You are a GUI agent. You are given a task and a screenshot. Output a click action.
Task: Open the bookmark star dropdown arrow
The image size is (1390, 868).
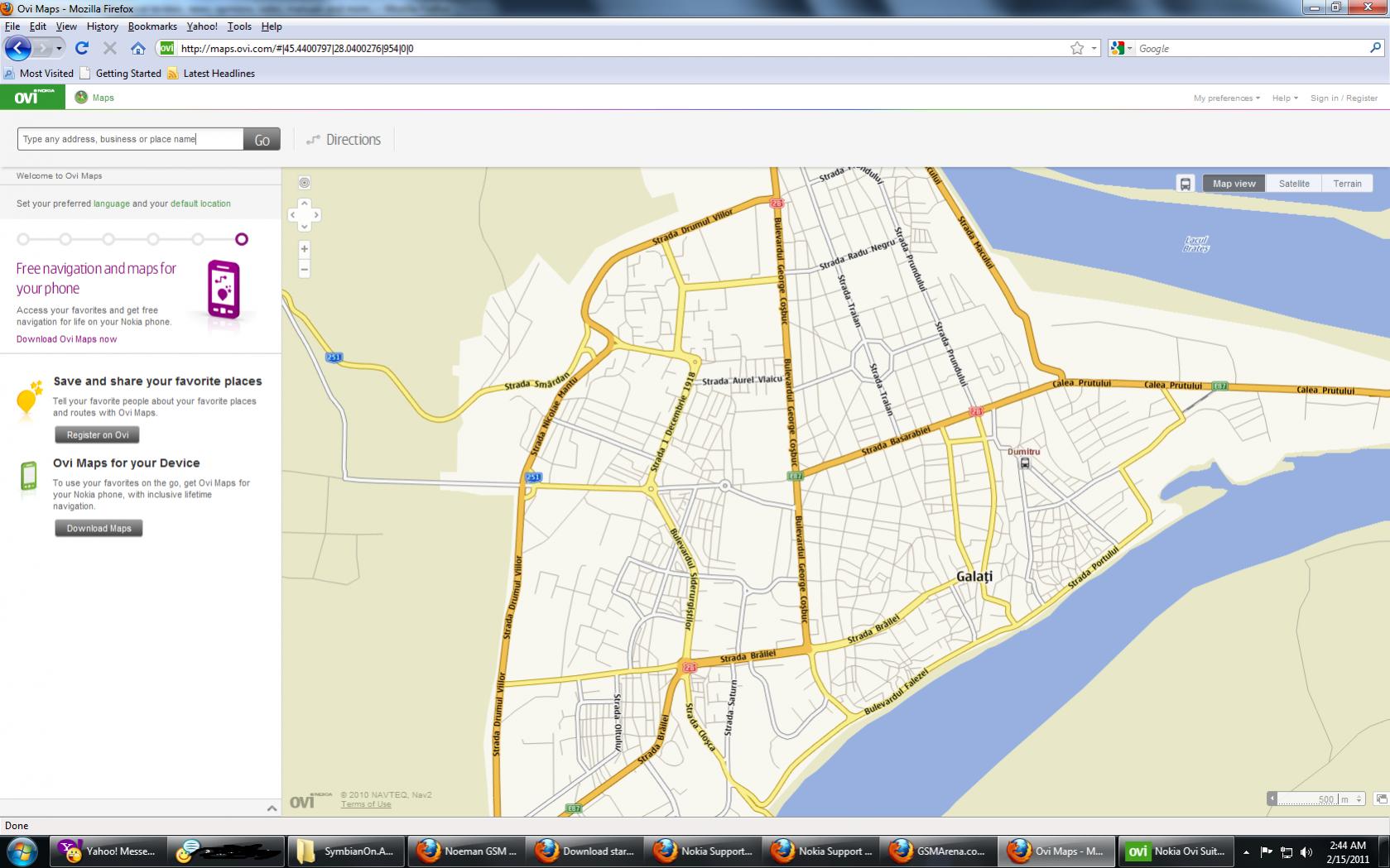(x=1094, y=48)
